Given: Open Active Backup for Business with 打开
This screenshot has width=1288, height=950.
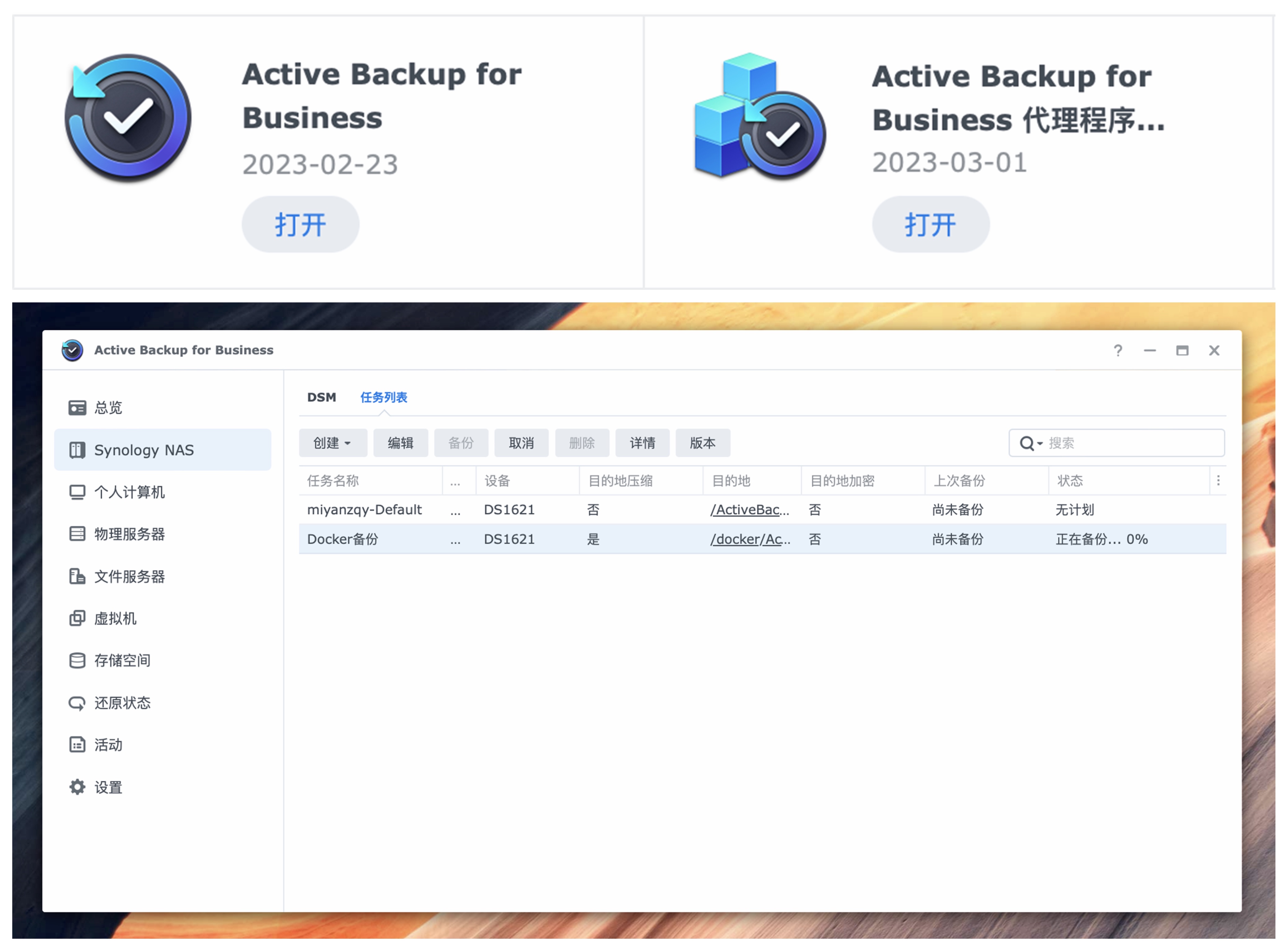Looking at the screenshot, I should click(x=300, y=224).
